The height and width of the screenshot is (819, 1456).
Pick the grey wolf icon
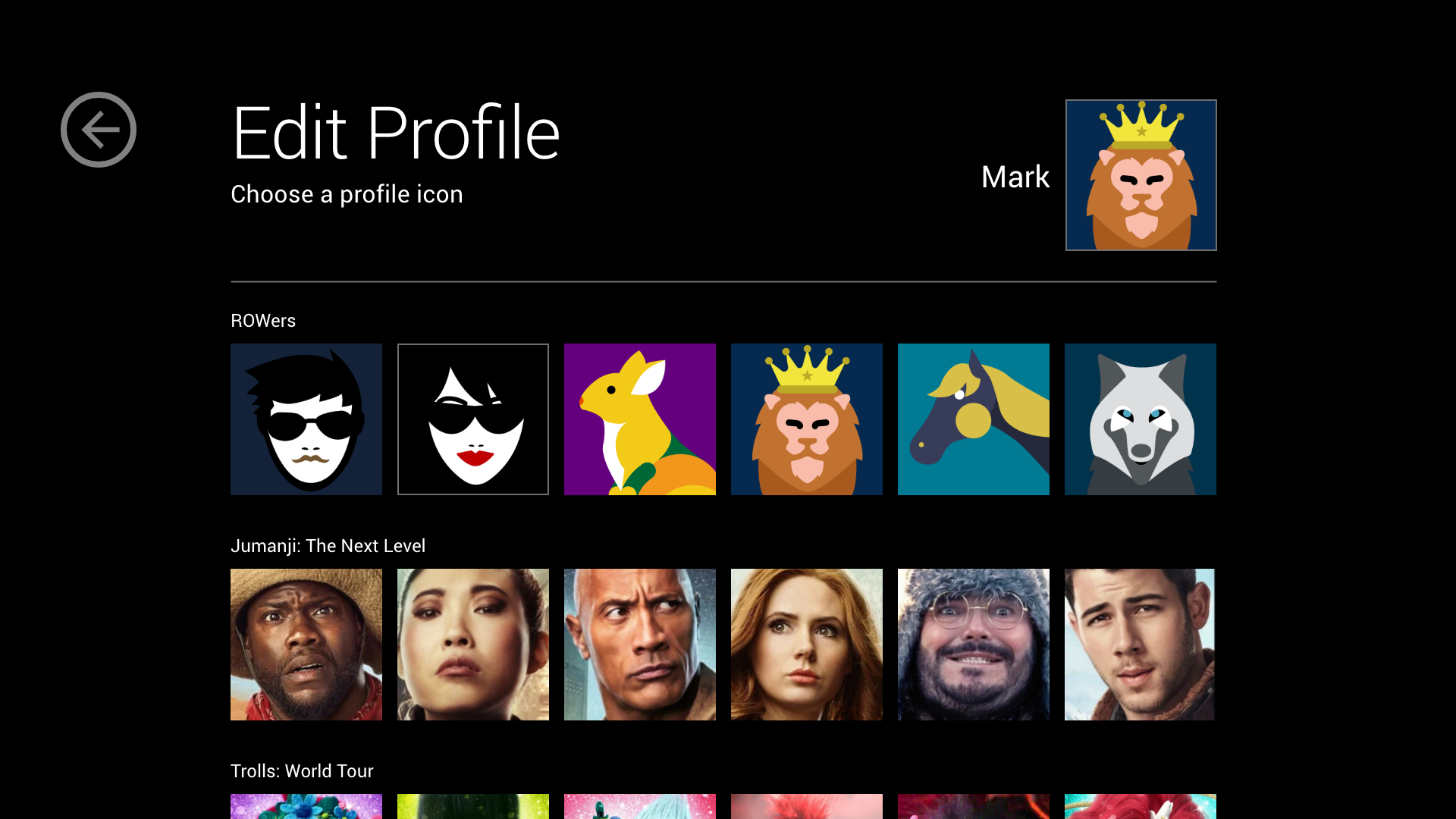(1141, 419)
